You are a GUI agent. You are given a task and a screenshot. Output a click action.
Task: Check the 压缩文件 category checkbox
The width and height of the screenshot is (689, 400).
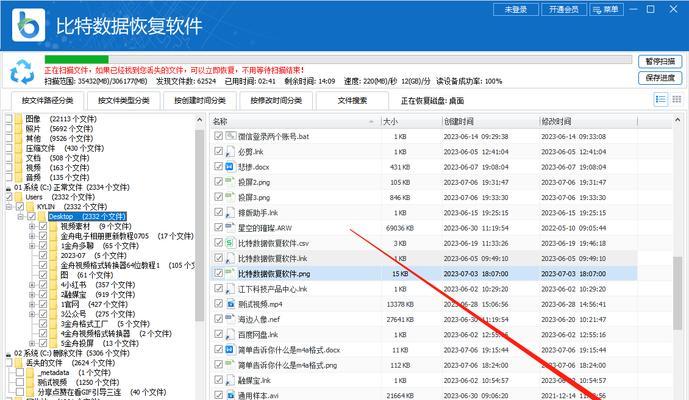(8, 148)
